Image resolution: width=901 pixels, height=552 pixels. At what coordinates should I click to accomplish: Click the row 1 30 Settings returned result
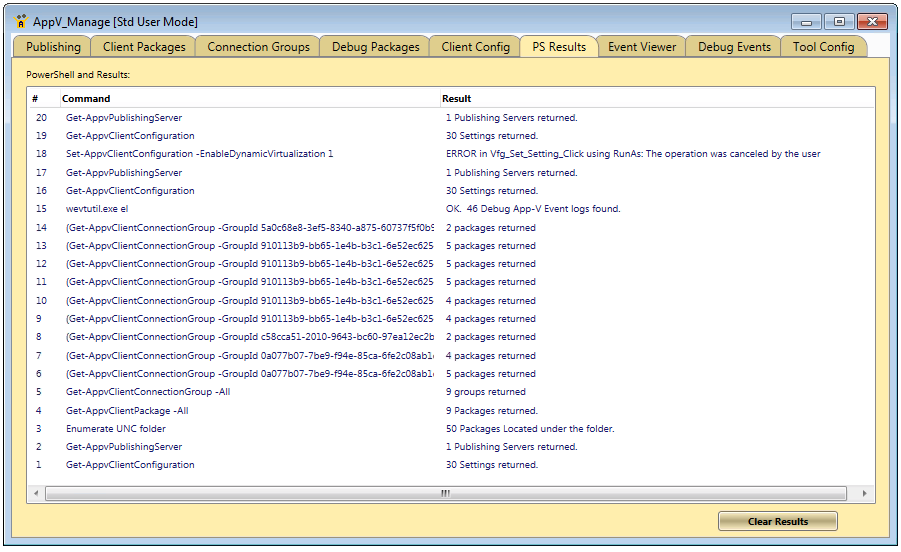(492, 465)
